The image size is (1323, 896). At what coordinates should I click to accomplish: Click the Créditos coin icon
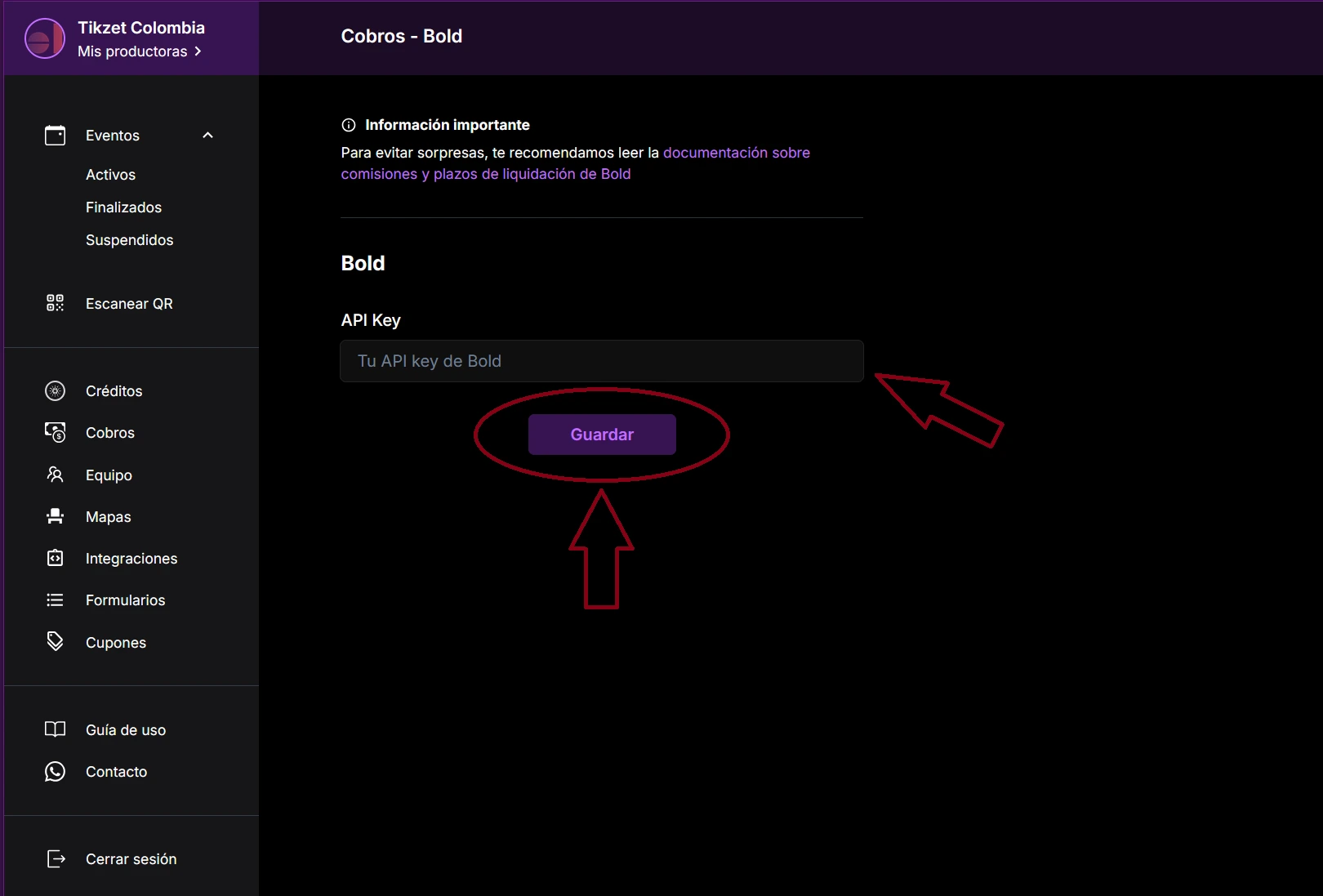[x=55, y=391]
